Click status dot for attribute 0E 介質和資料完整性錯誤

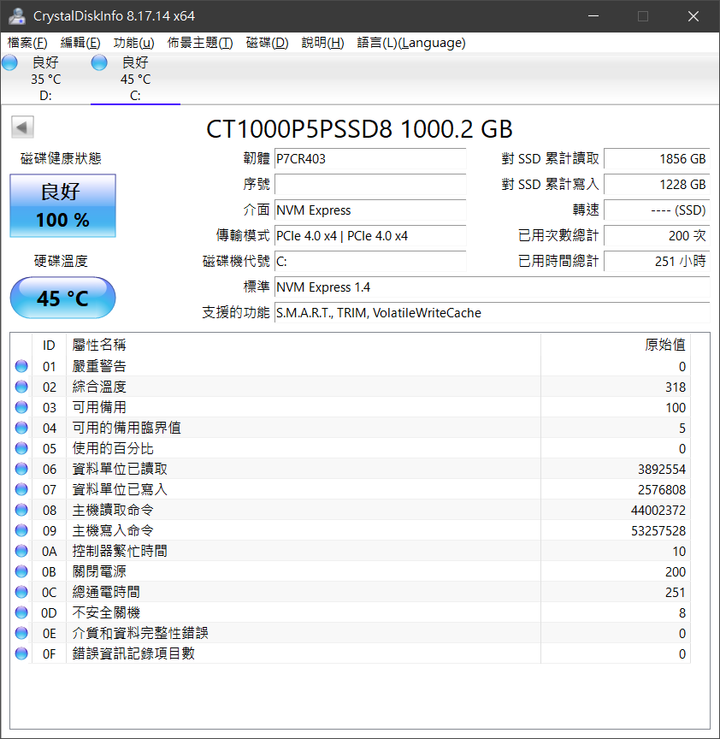pos(21,633)
